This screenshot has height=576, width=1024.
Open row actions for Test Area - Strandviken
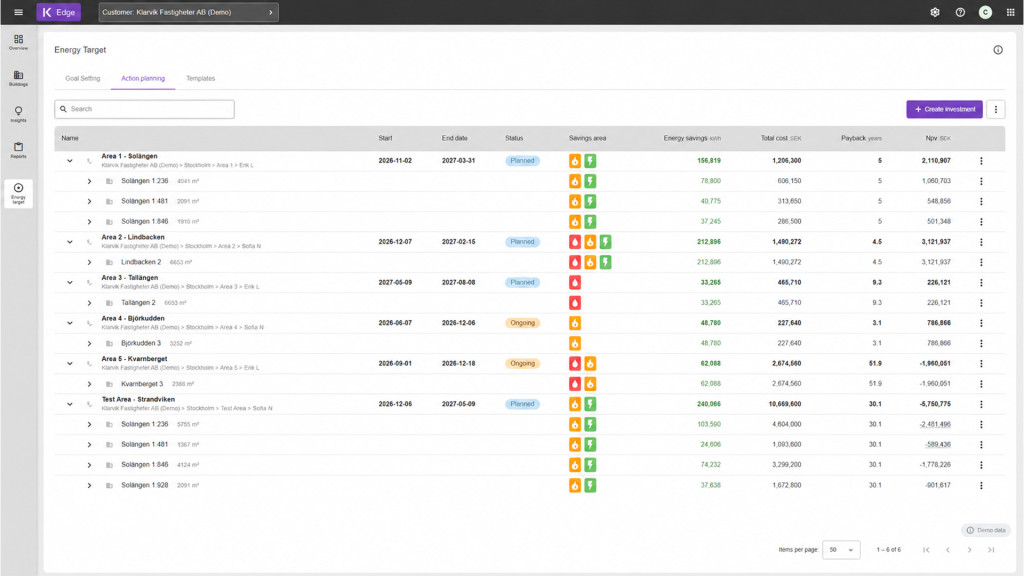(x=981, y=404)
